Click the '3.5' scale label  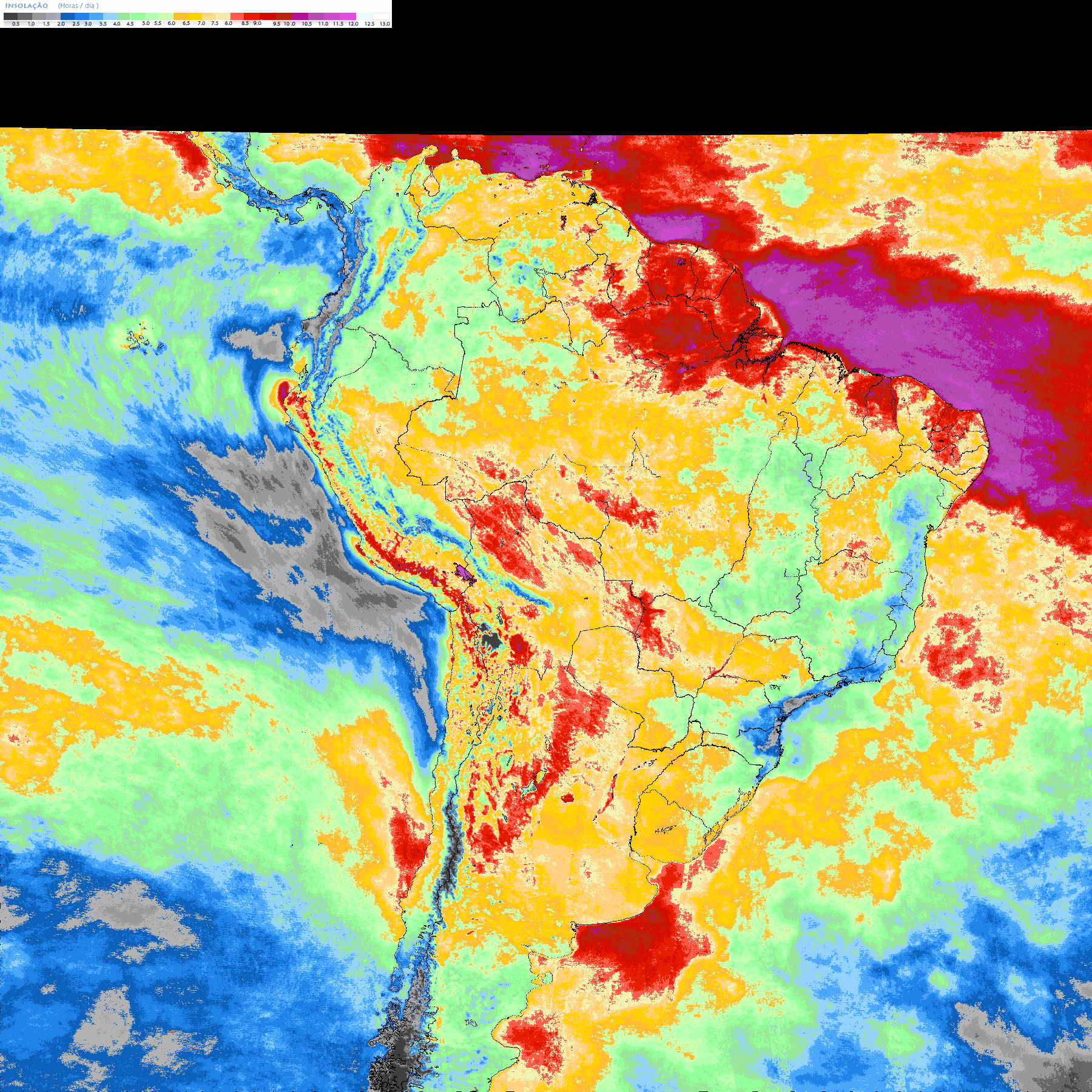[x=103, y=24]
